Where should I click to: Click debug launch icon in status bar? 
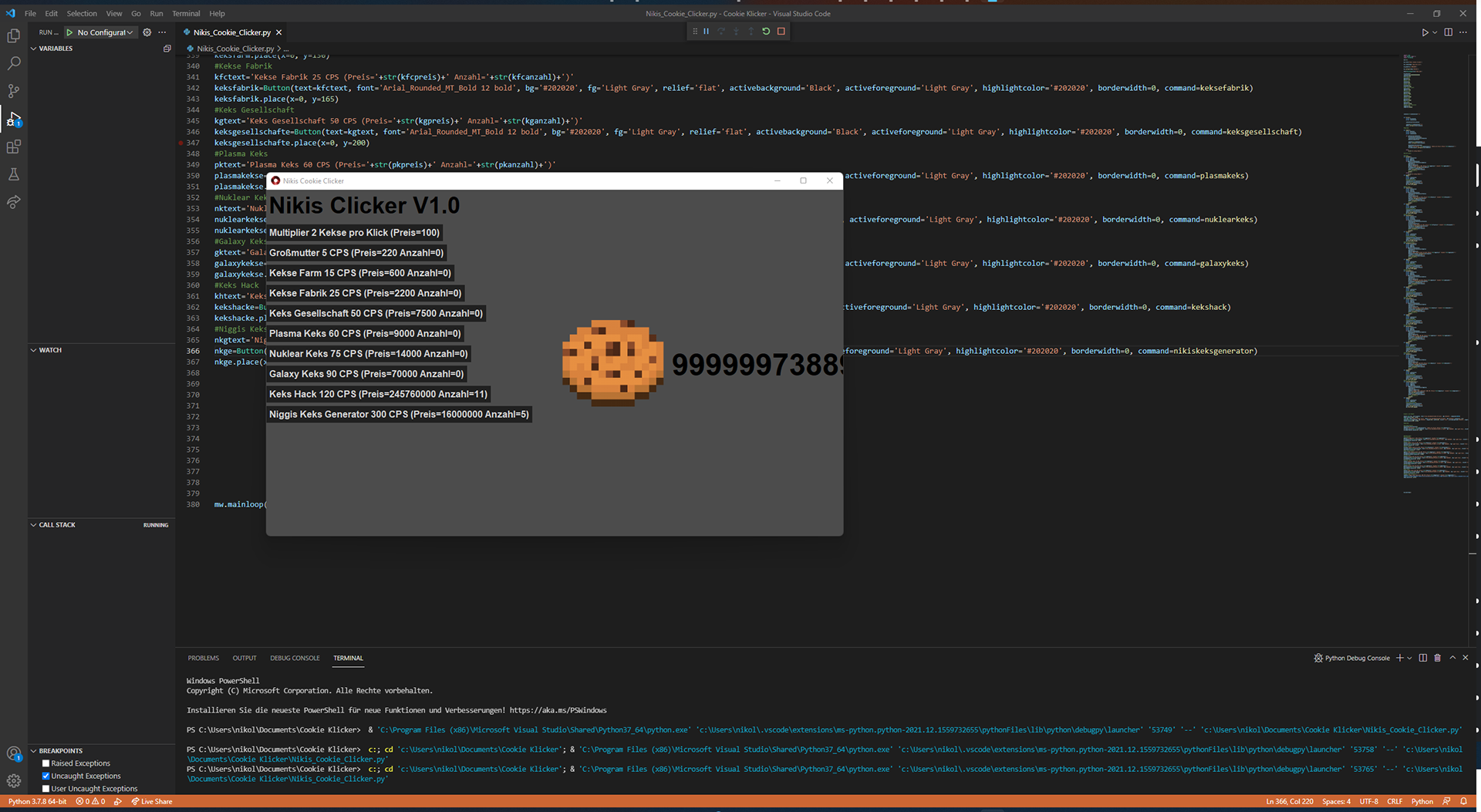click(x=118, y=802)
